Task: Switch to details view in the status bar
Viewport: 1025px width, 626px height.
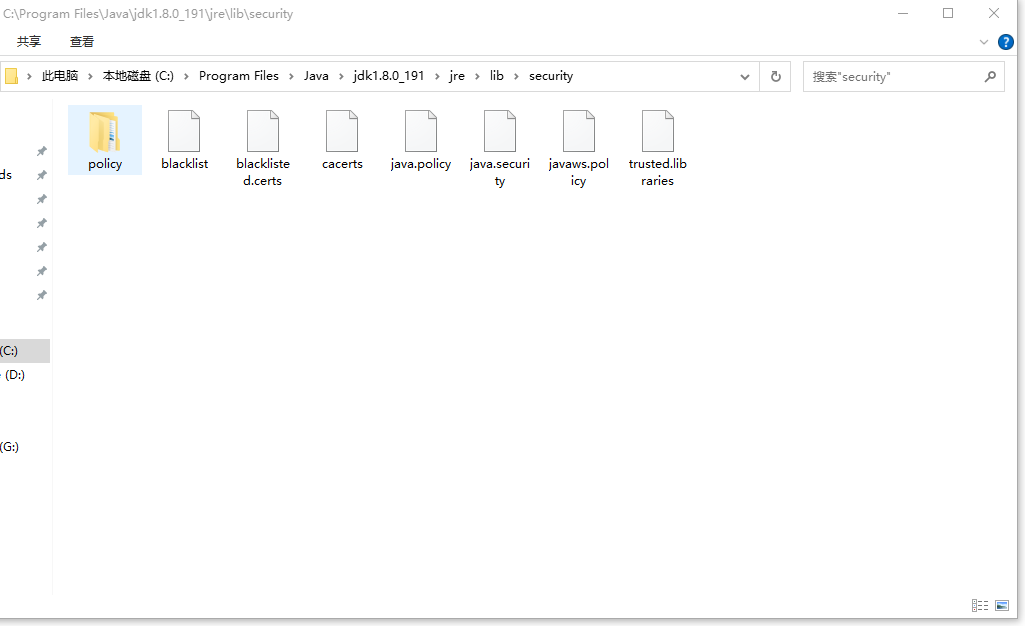Action: [x=979, y=605]
